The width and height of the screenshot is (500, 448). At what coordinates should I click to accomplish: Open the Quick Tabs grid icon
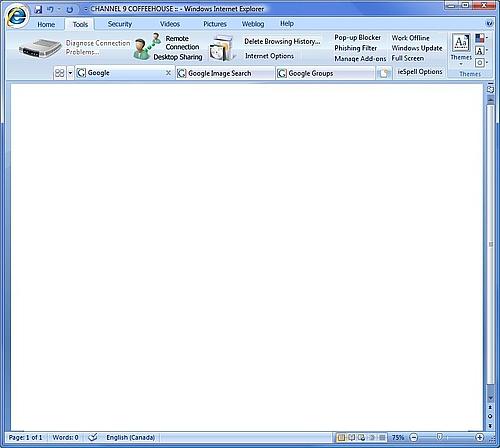click(x=60, y=73)
